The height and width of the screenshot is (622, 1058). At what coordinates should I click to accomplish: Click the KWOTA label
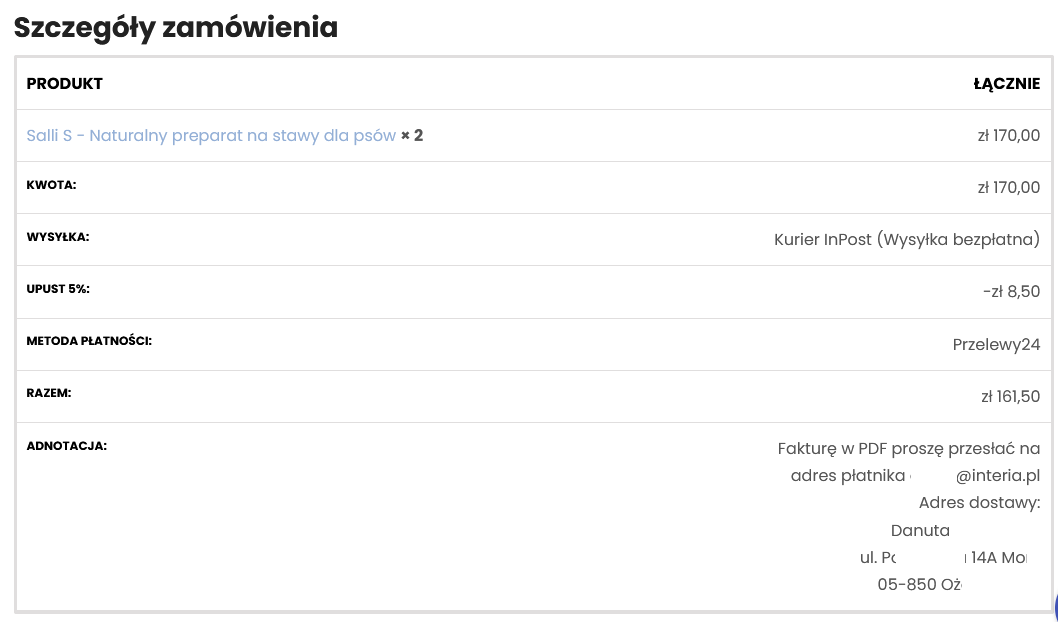click(51, 185)
